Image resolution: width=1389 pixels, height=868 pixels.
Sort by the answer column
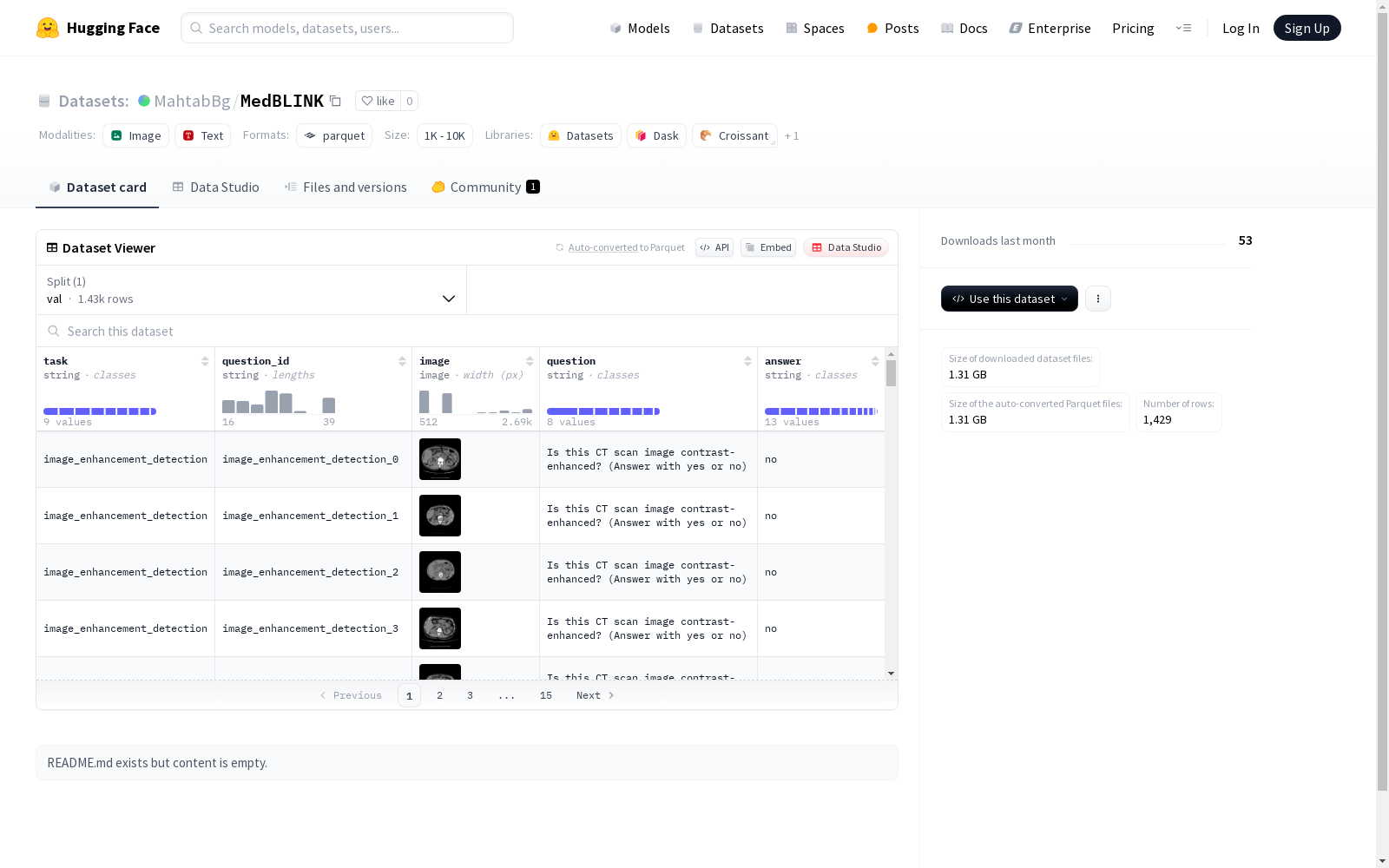875,361
